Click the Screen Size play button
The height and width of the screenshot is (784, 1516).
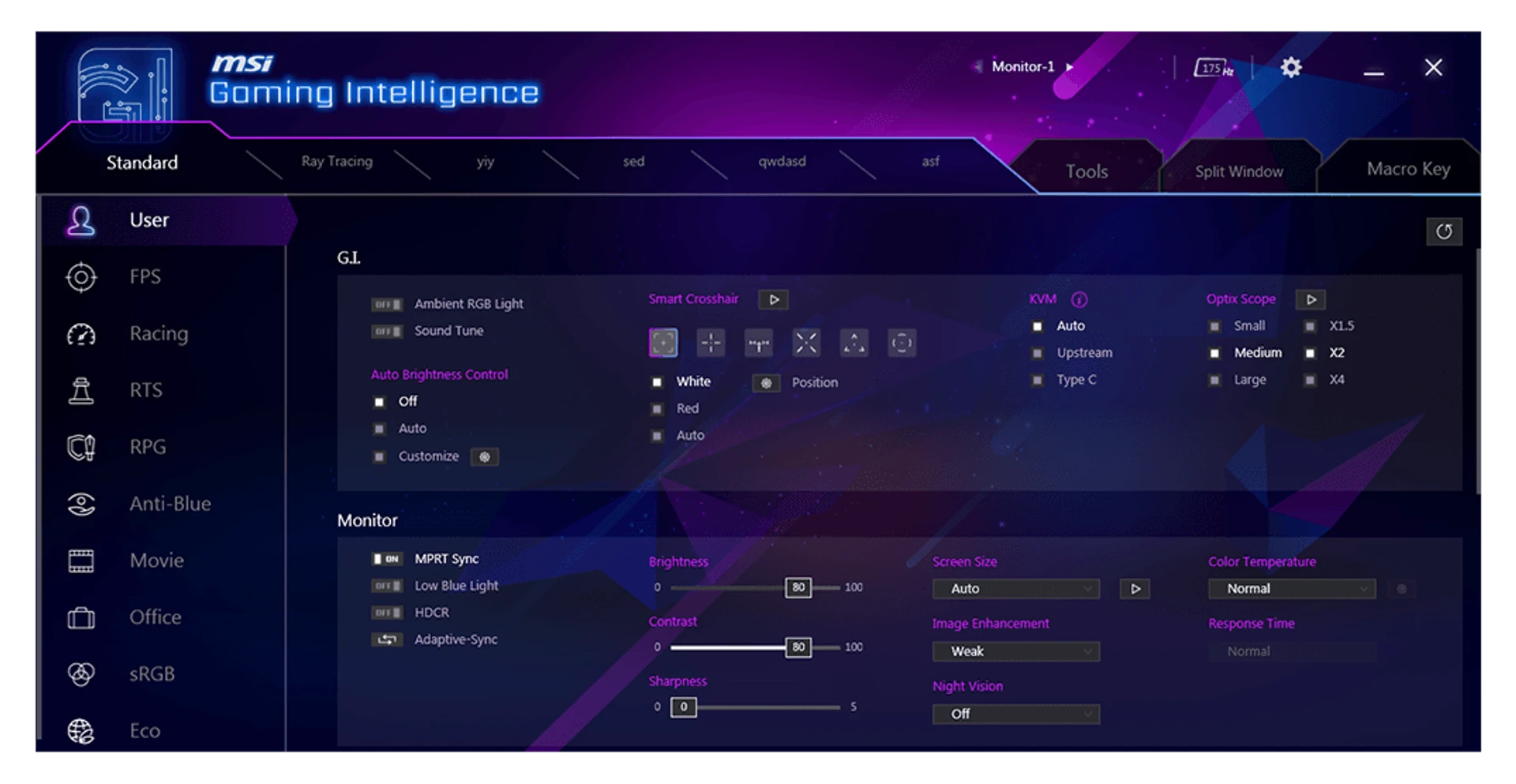point(1135,589)
